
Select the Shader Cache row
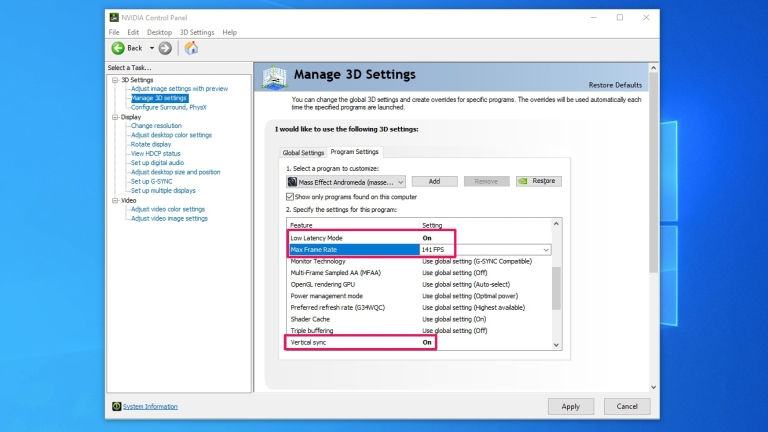pyautogui.click(x=419, y=319)
